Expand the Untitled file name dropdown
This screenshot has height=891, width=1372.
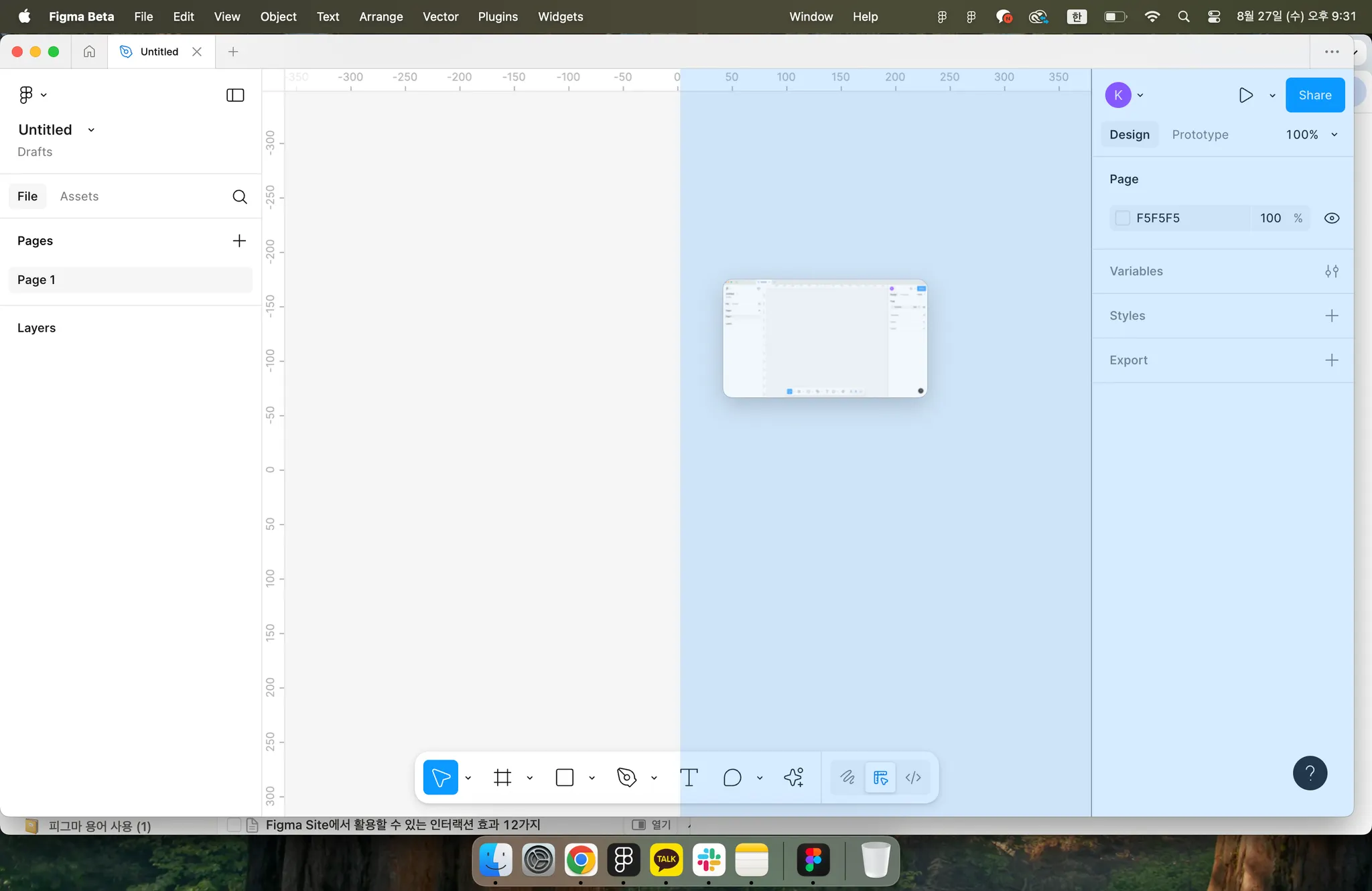click(x=91, y=130)
